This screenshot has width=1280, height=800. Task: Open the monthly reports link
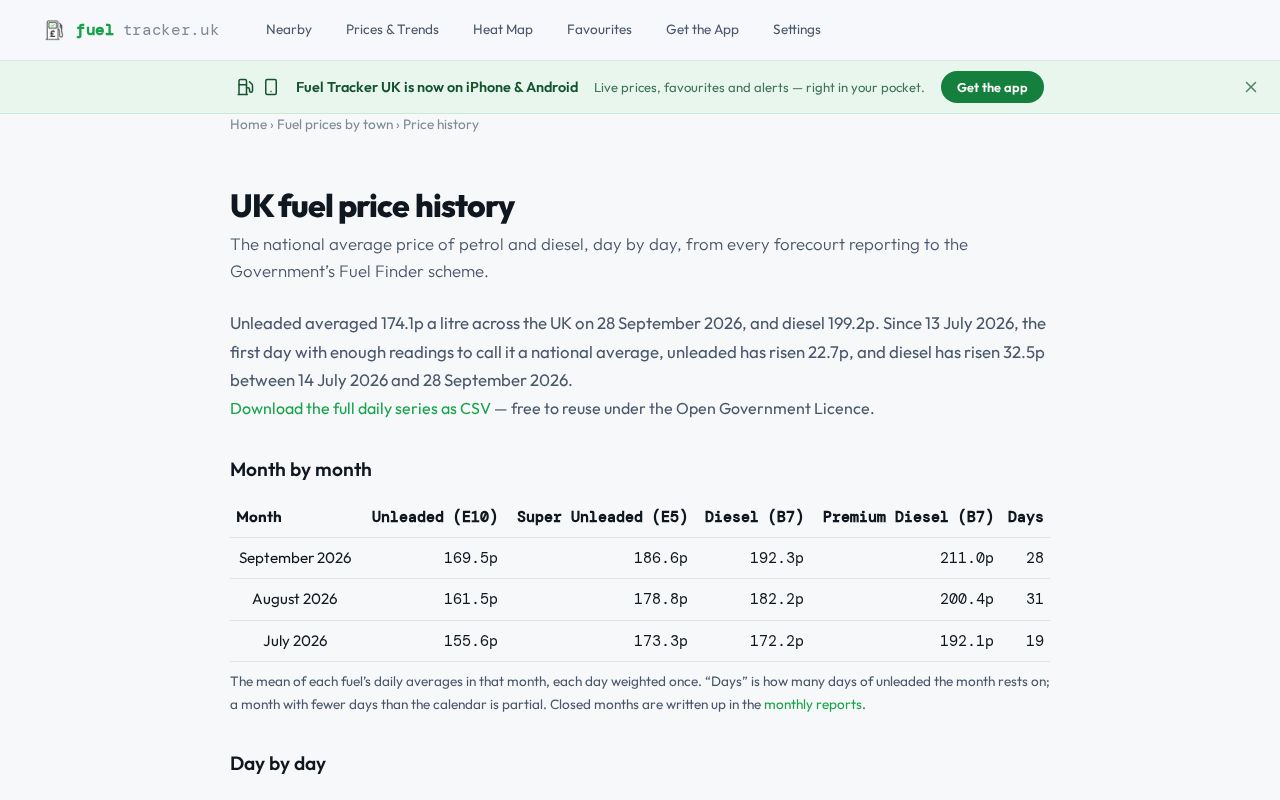pos(813,704)
